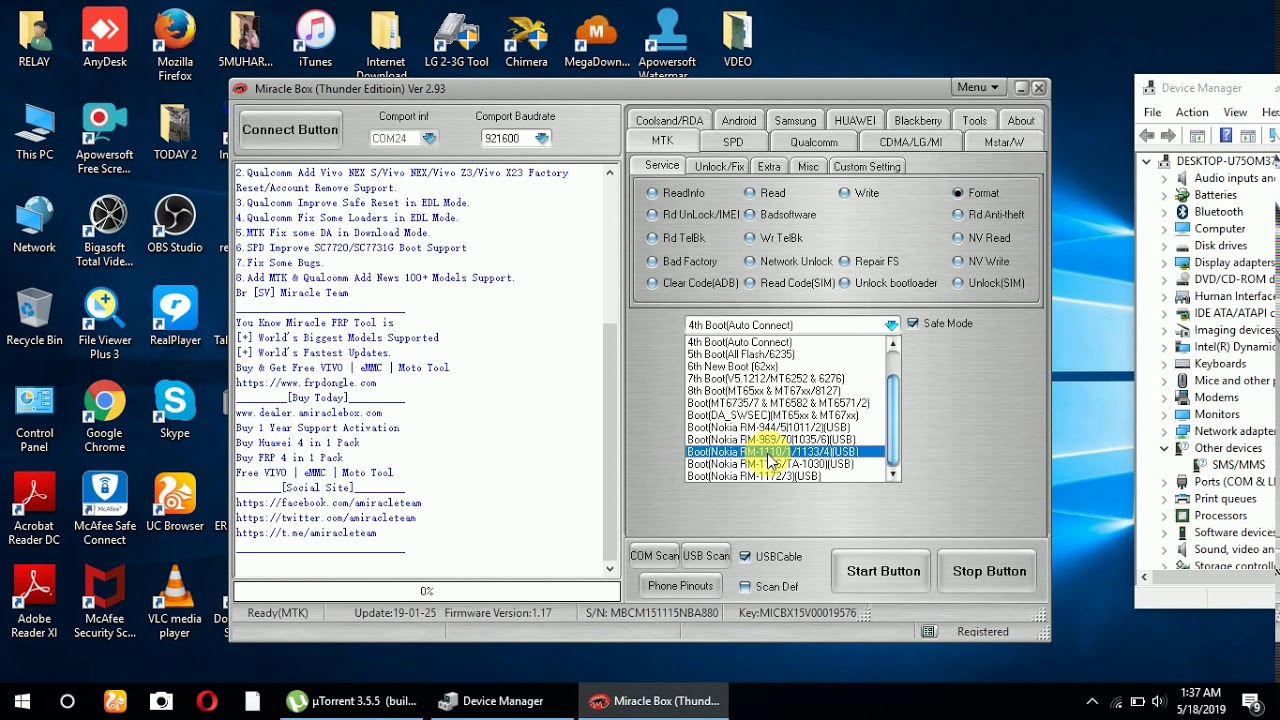
Task: Launch OBS Studio from desktop
Action: (x=175, y=225)
